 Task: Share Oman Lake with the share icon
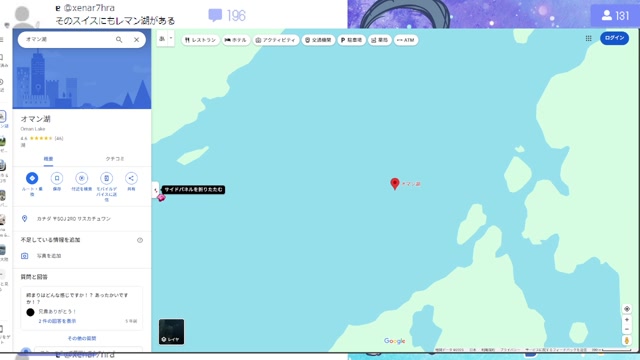tap(131, 178)
